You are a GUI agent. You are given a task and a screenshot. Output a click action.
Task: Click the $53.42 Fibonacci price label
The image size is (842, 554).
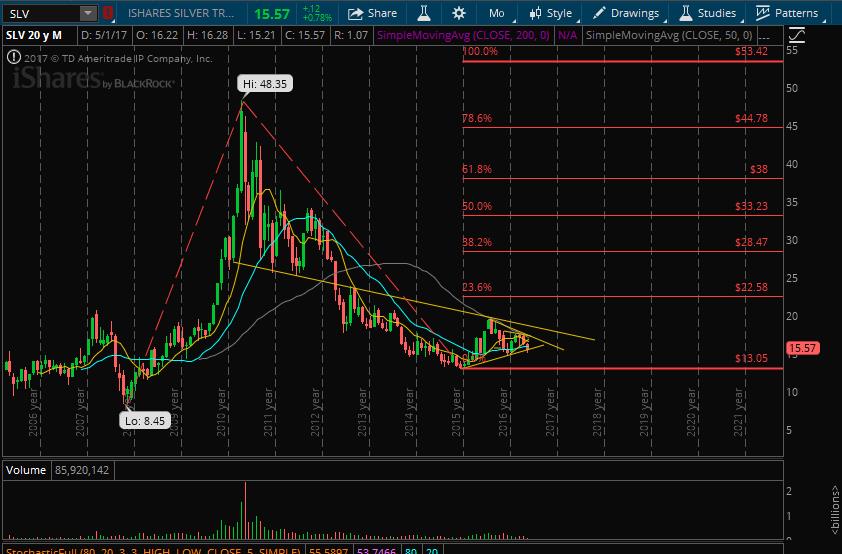(751, 52)
